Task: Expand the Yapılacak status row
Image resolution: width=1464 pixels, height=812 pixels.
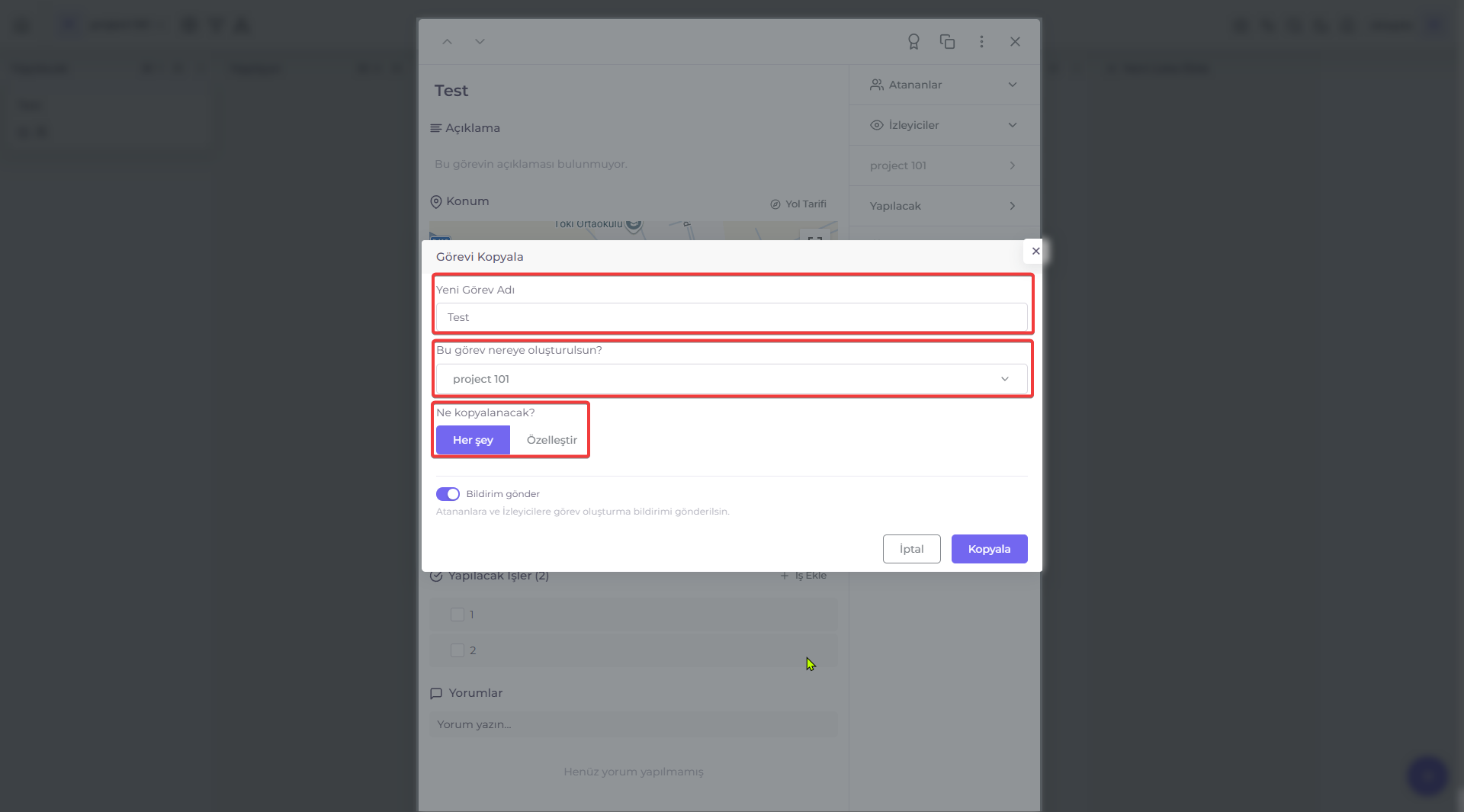Action: (944, 206)
